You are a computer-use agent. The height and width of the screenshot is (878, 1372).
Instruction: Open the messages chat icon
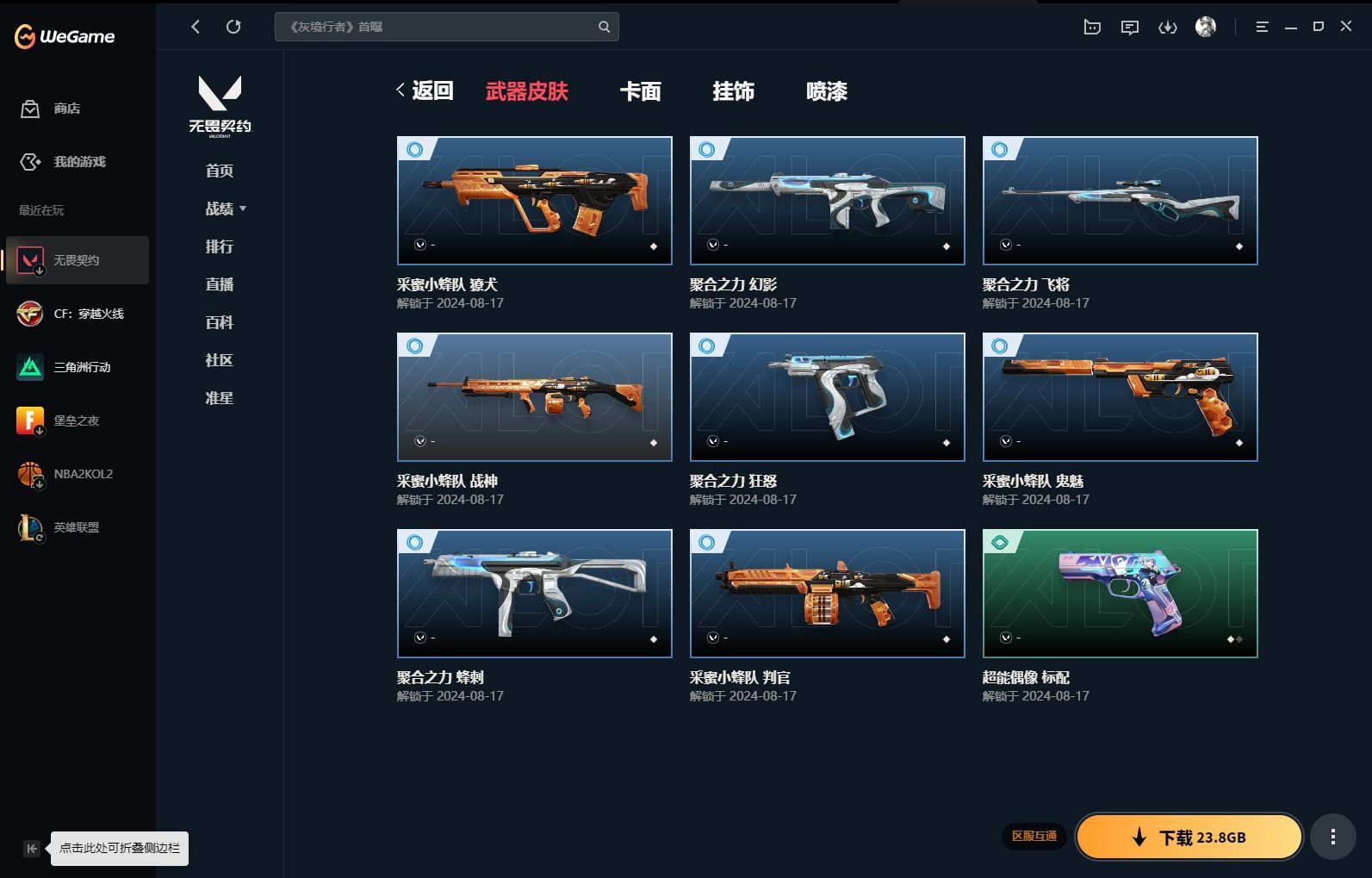click(1129, 28)
